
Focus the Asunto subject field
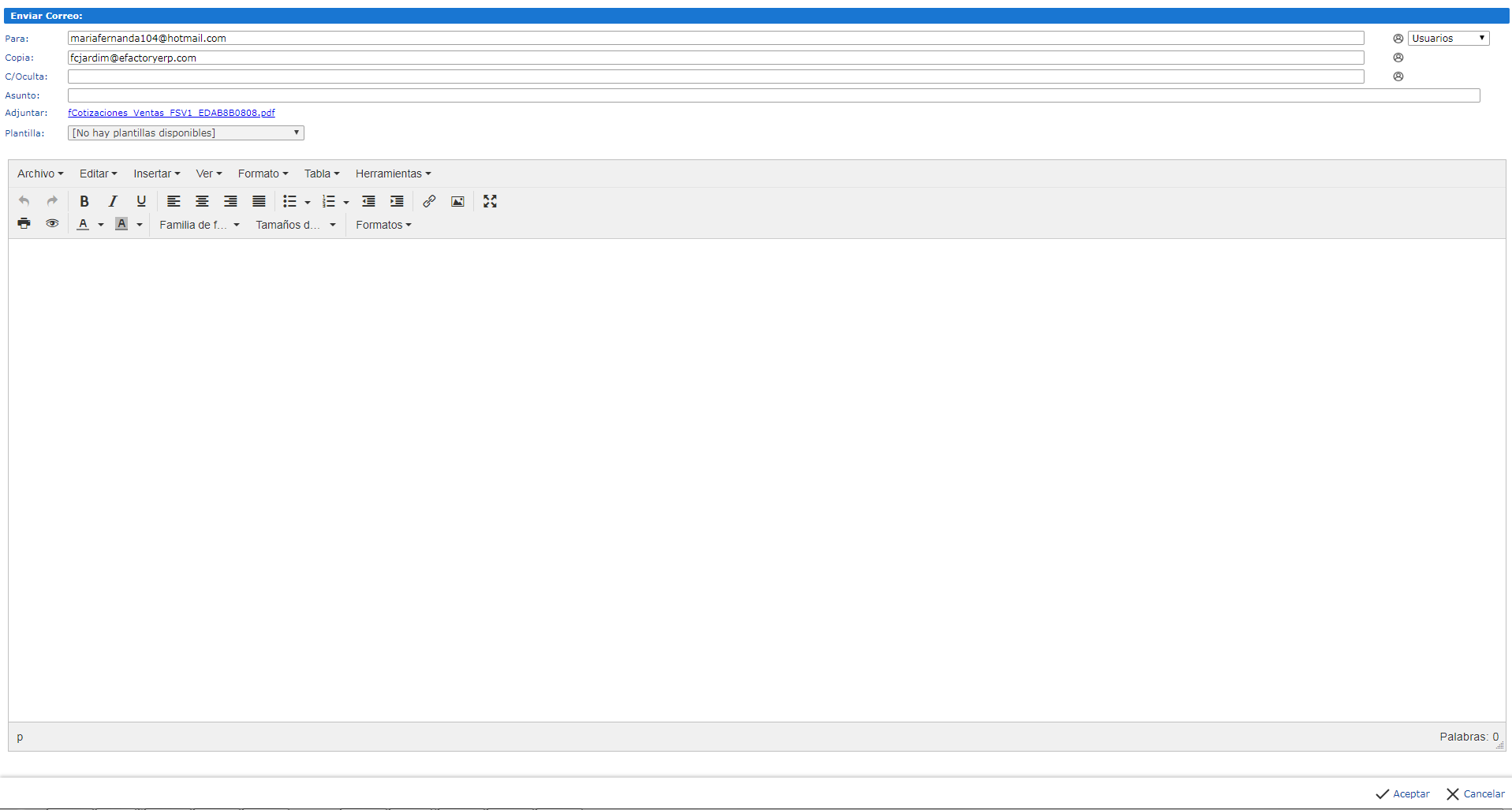click(774, 95)
